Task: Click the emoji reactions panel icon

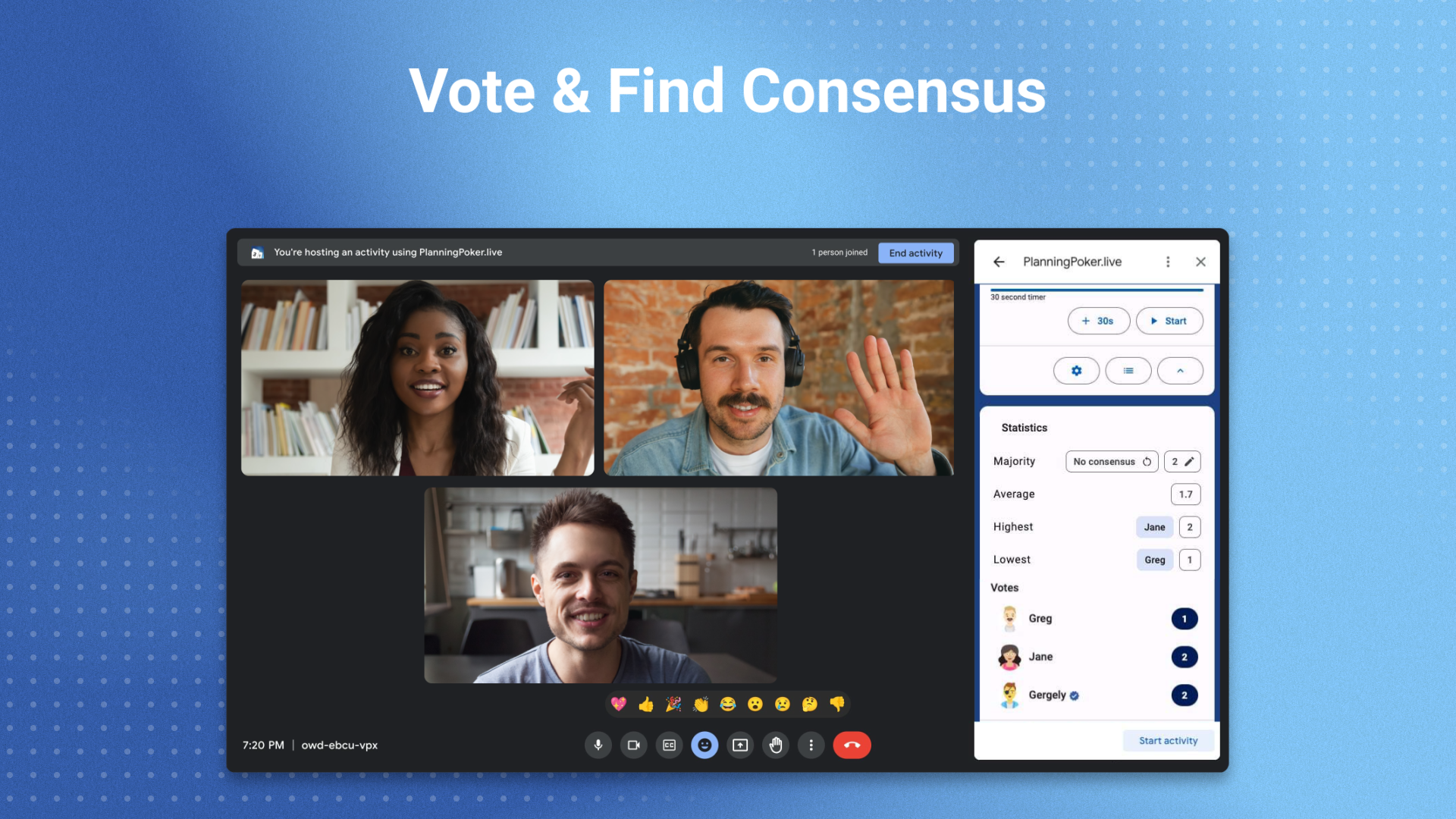Action: click(x=705, y=745)
